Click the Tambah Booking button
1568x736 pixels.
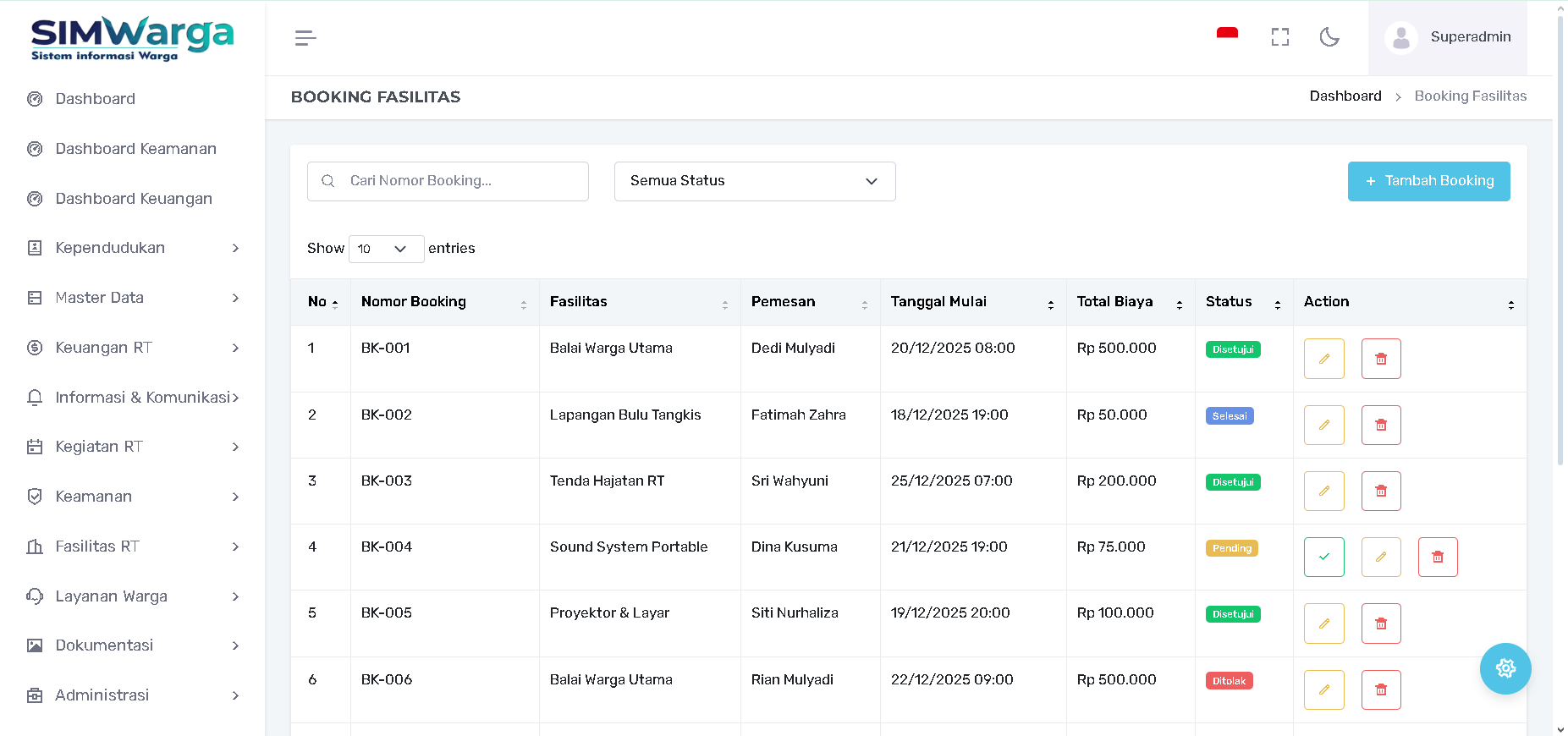coord(1428,181)
